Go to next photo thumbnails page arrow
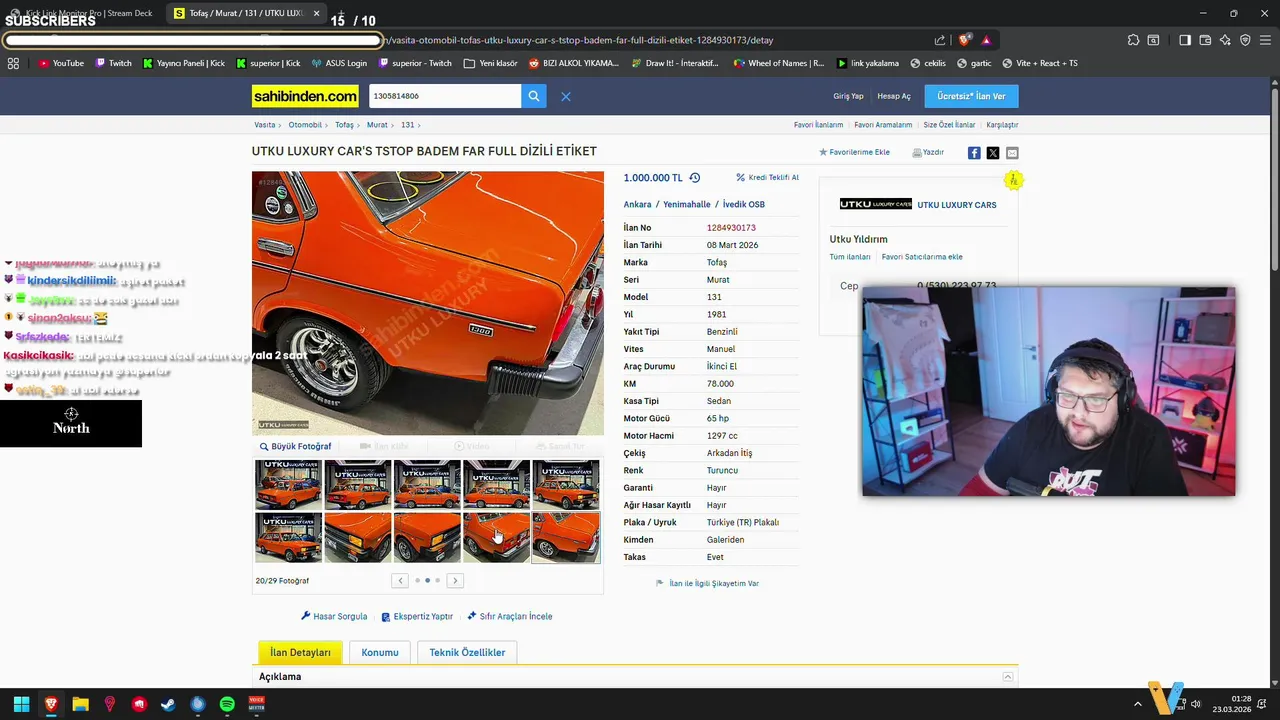 coord(455,580)
